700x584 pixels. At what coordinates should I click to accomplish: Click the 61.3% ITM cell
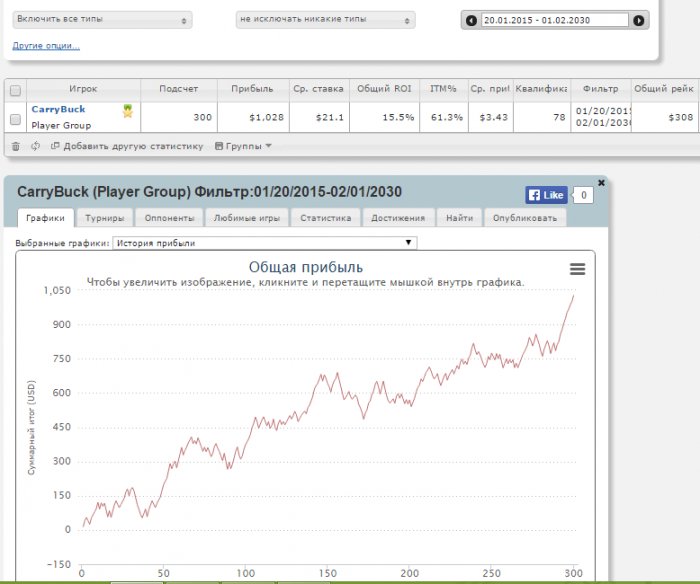tap(446, 117)
